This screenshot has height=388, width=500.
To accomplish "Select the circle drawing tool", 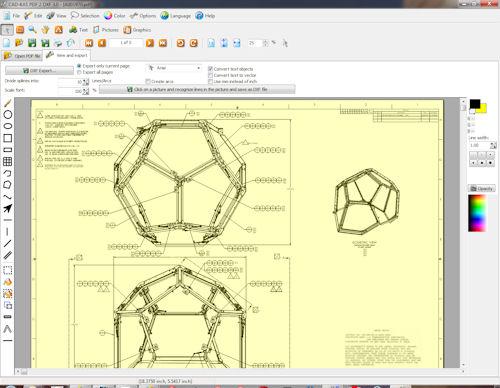I will (8, 115).
